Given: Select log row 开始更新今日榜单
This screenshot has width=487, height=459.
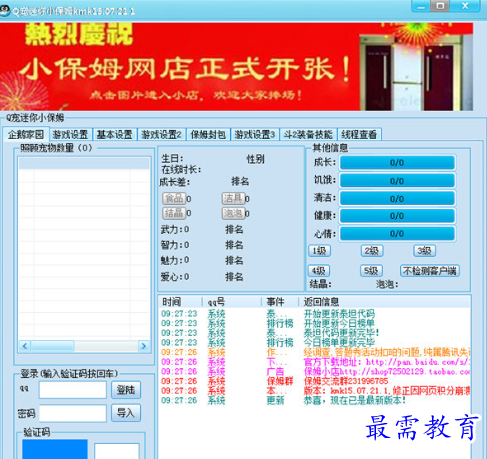Looking at the screenshot, I should click(x=315, y=323).
